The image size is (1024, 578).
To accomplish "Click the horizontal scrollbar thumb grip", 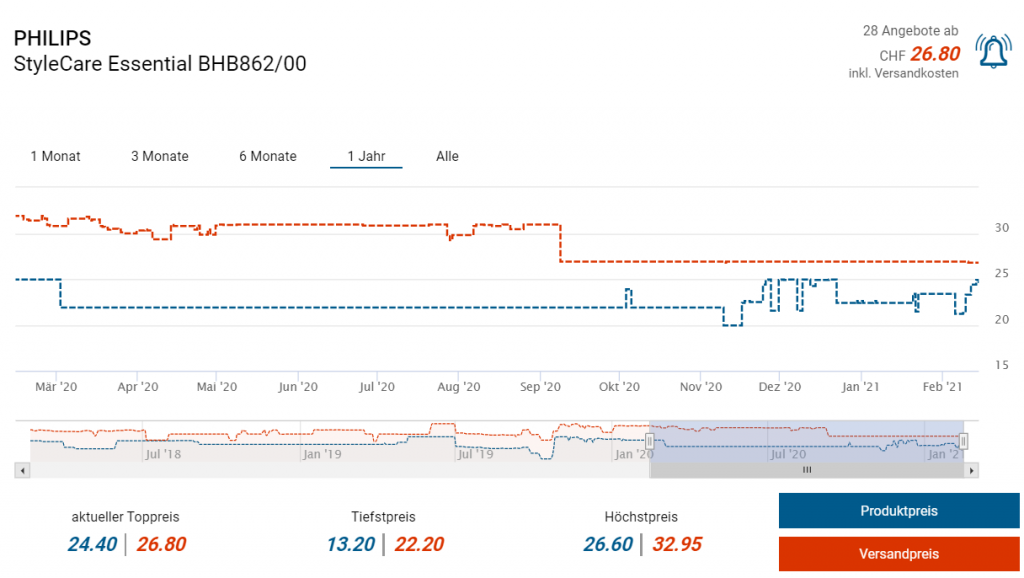I will click(x=807, y=470).
